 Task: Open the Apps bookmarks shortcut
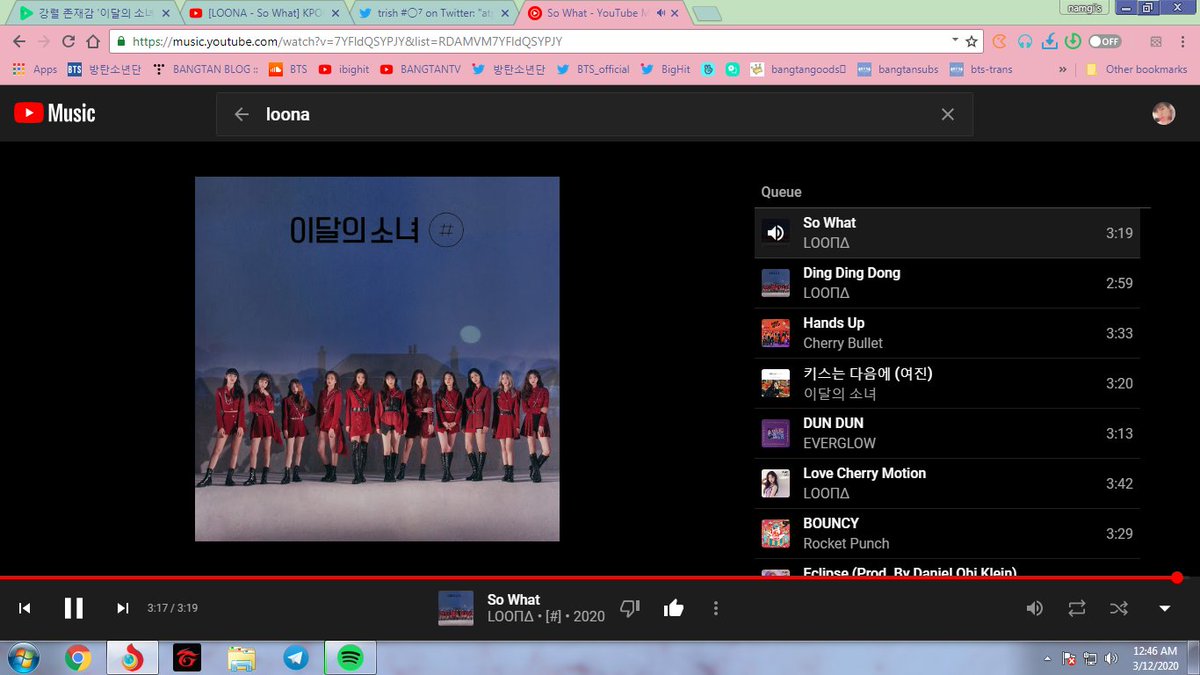click(35, 69)
